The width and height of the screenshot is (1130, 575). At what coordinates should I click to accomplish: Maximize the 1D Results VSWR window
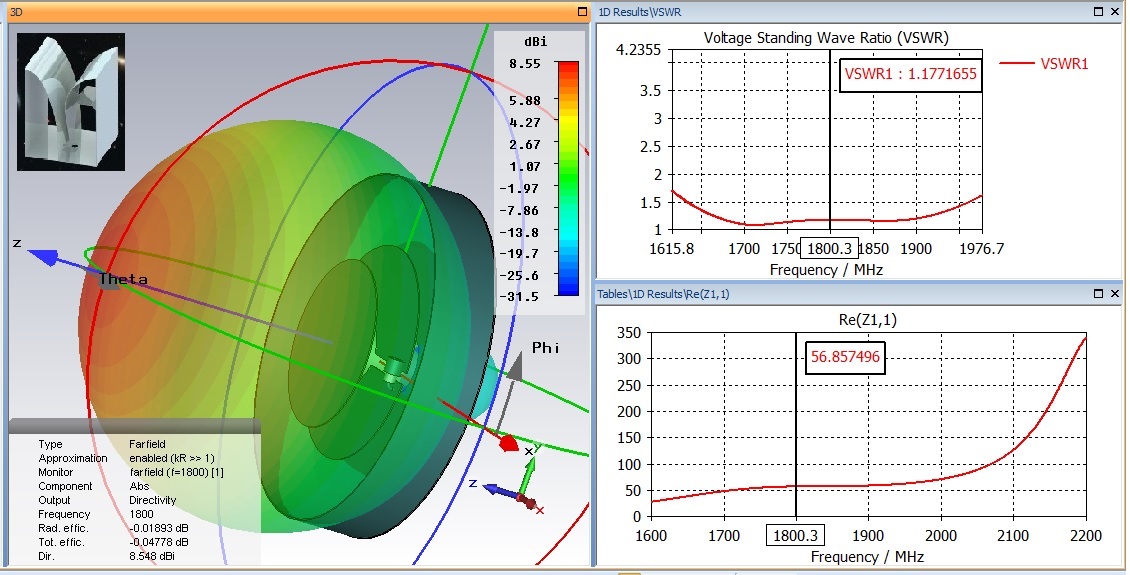1096,12
